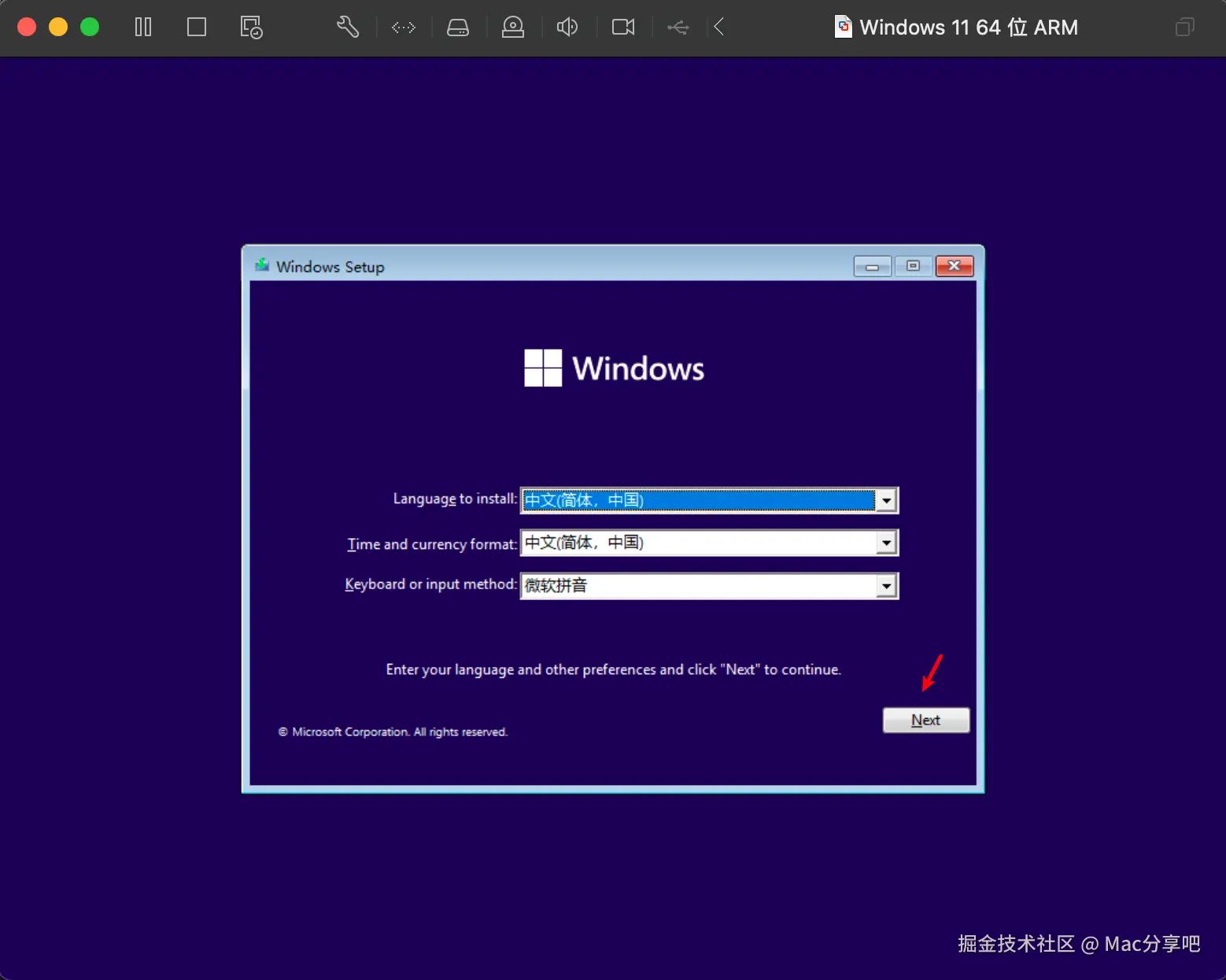Open the snapshot manager icon
The image size is (1226, 980).
pos(251,28)
